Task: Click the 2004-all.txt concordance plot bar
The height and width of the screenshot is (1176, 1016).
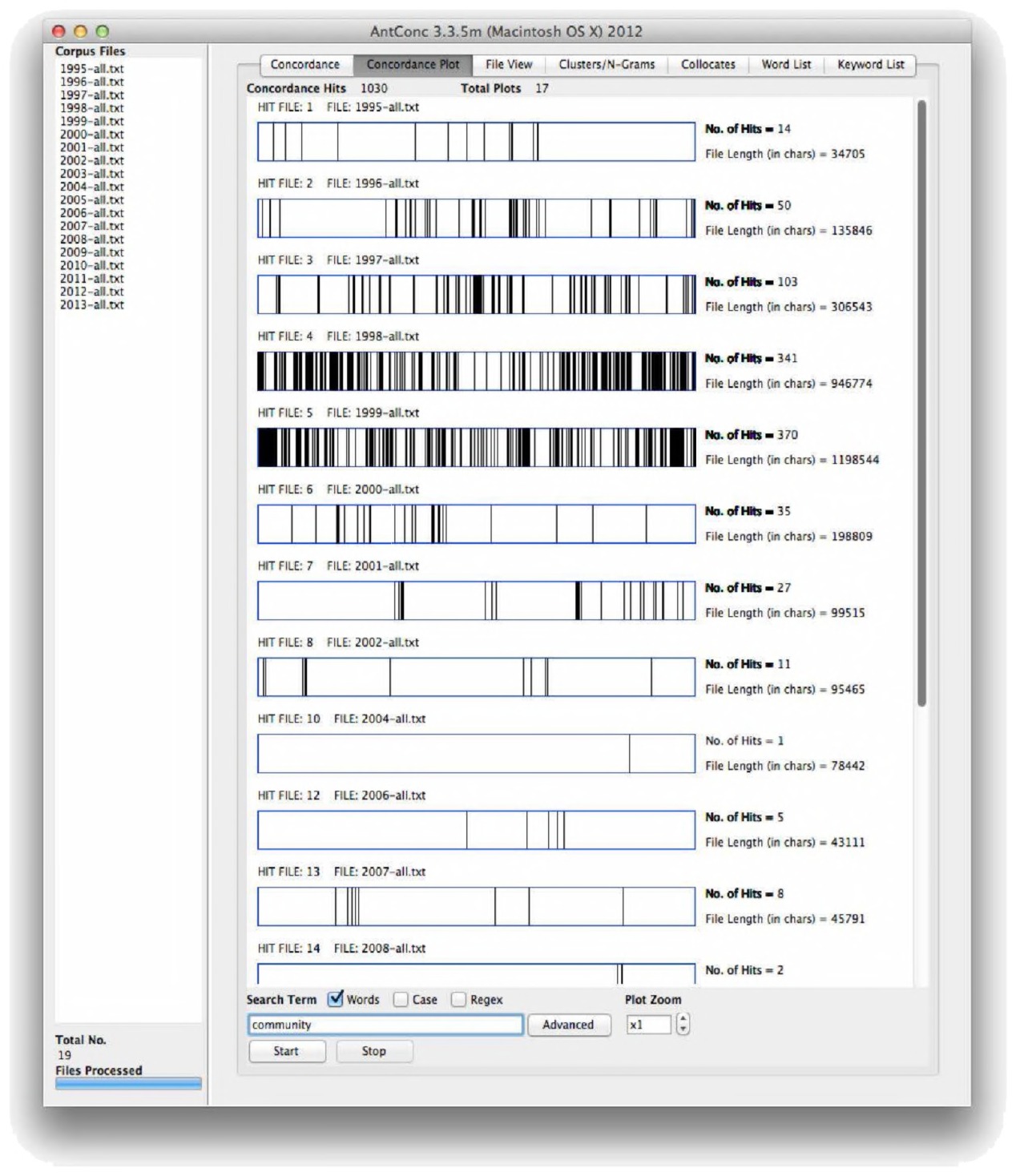Action: pyautogui.click(x=476, y=754)
